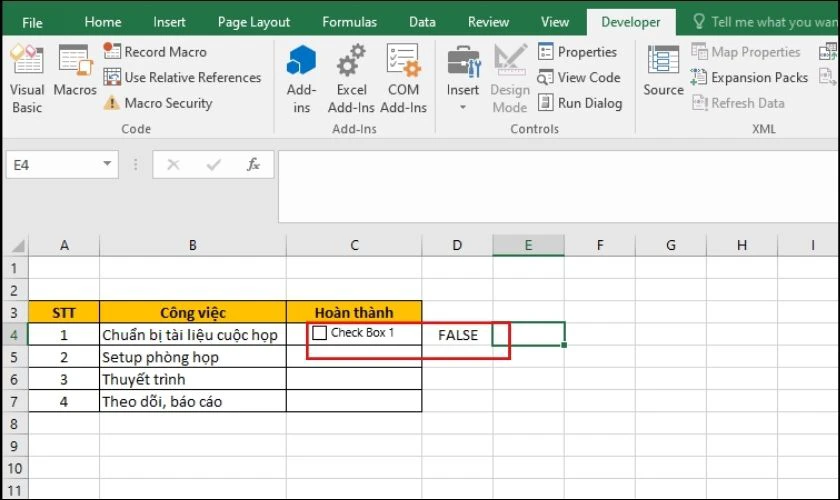Select column D header
The width and height of the screenshot is (840, 500).
(x=457, y=245)
